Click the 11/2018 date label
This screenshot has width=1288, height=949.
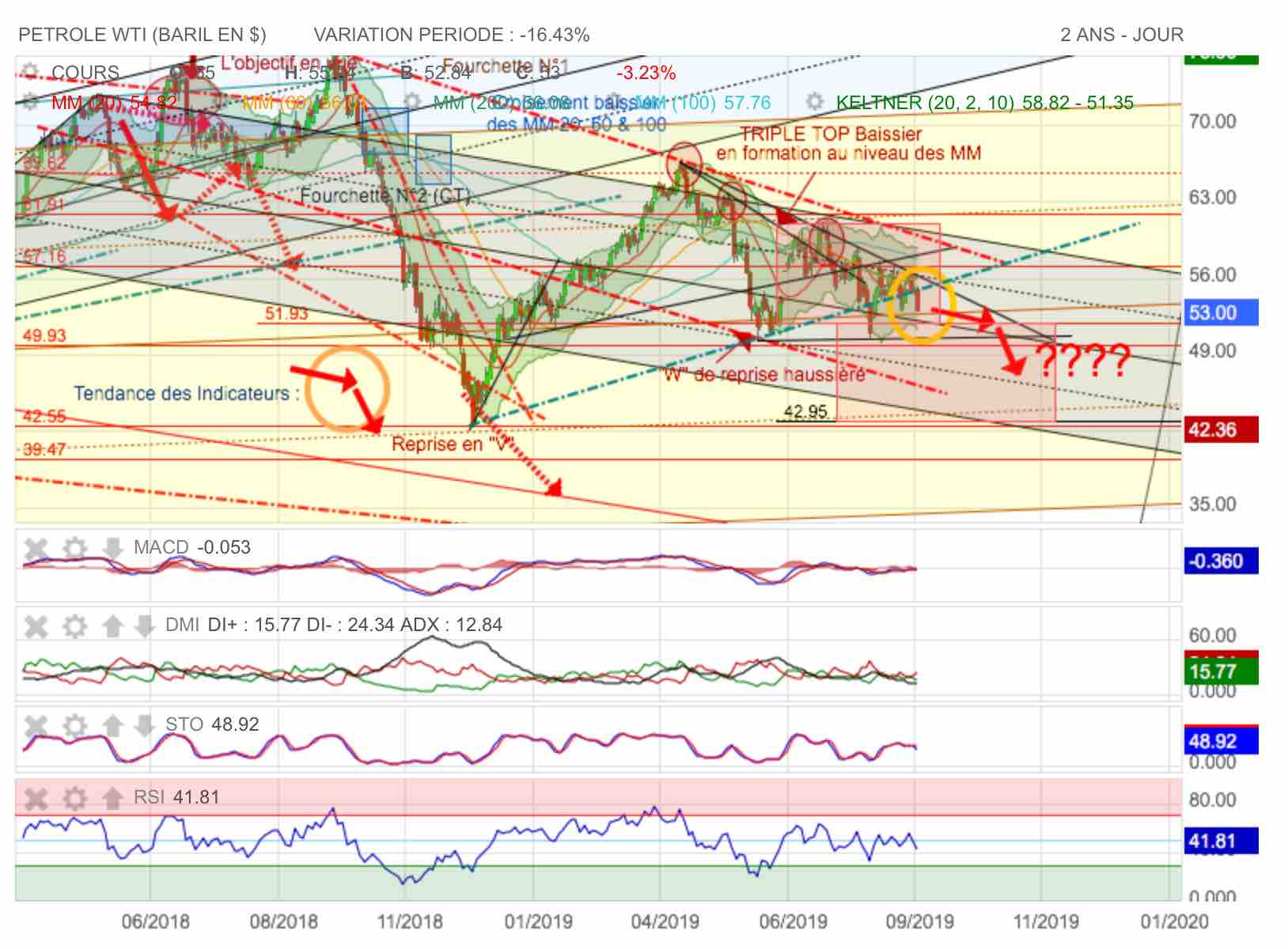[x=410, y=922]
